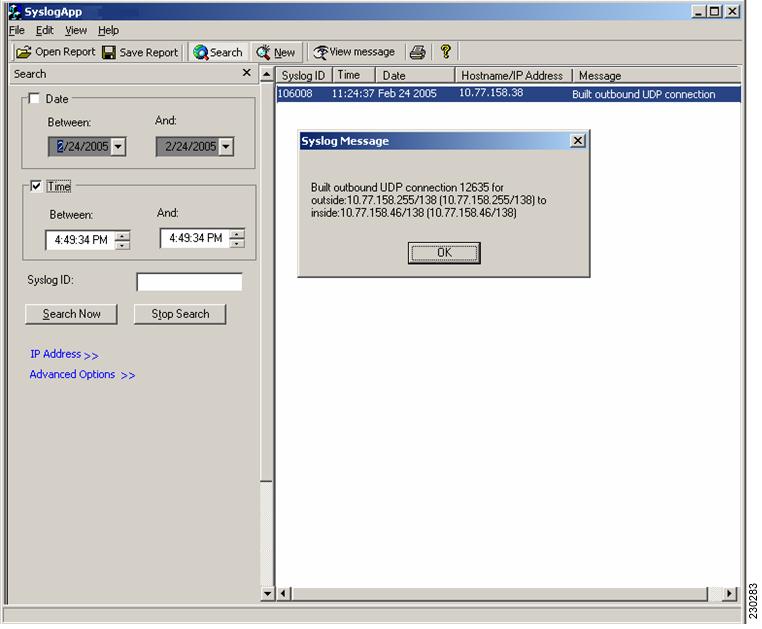
Task: Click the printer icon
Action: [417, 52]
